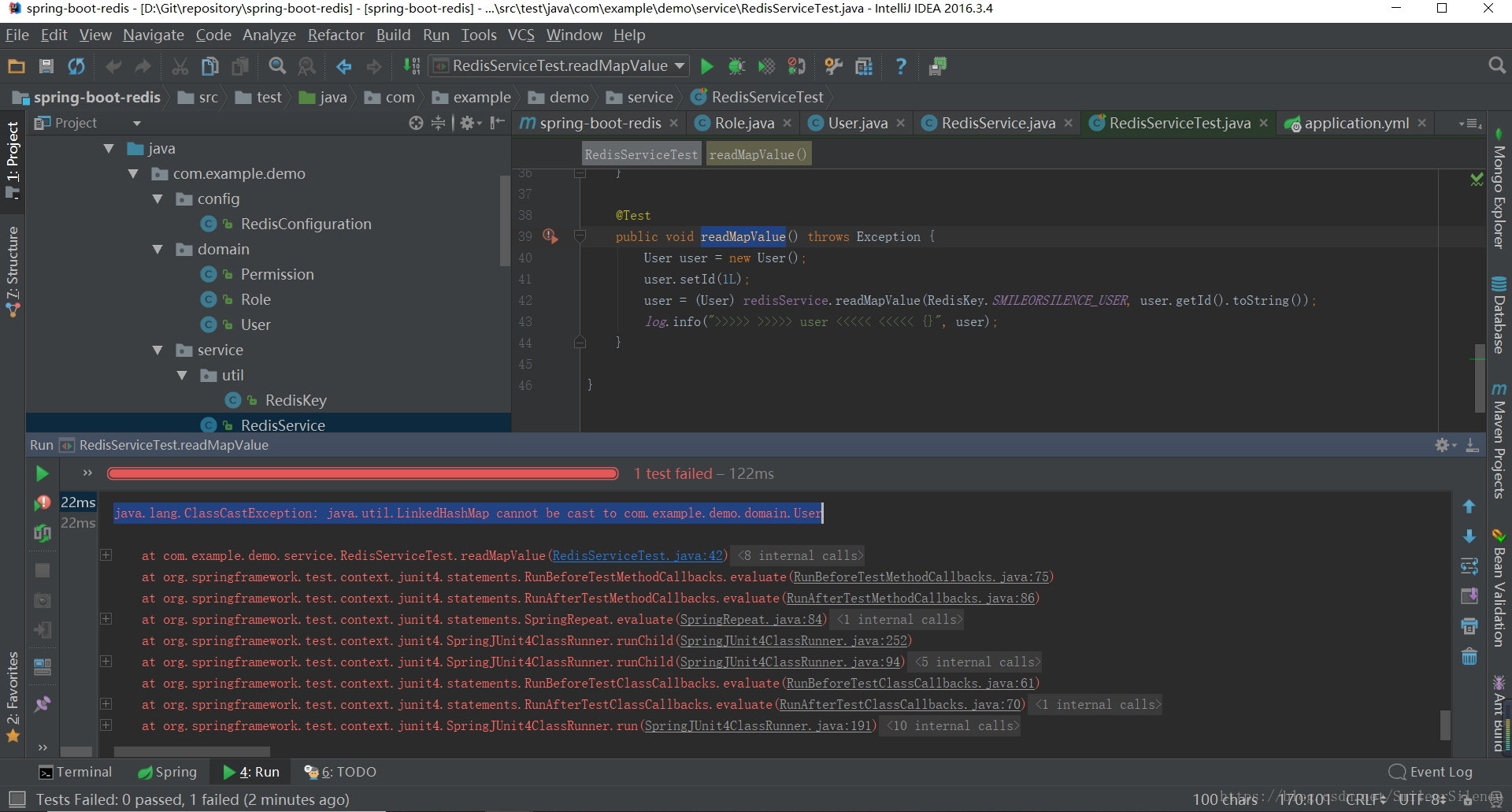Click the console horizontal scrollbar thumb
The height and width of the screenshot is (812, 1512).
pos(192,751)
